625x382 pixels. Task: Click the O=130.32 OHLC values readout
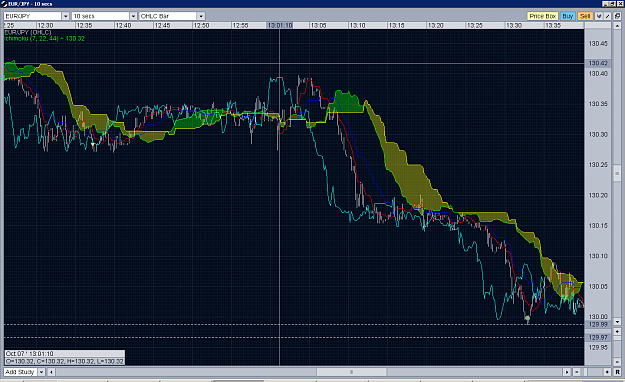click(65, 361)
